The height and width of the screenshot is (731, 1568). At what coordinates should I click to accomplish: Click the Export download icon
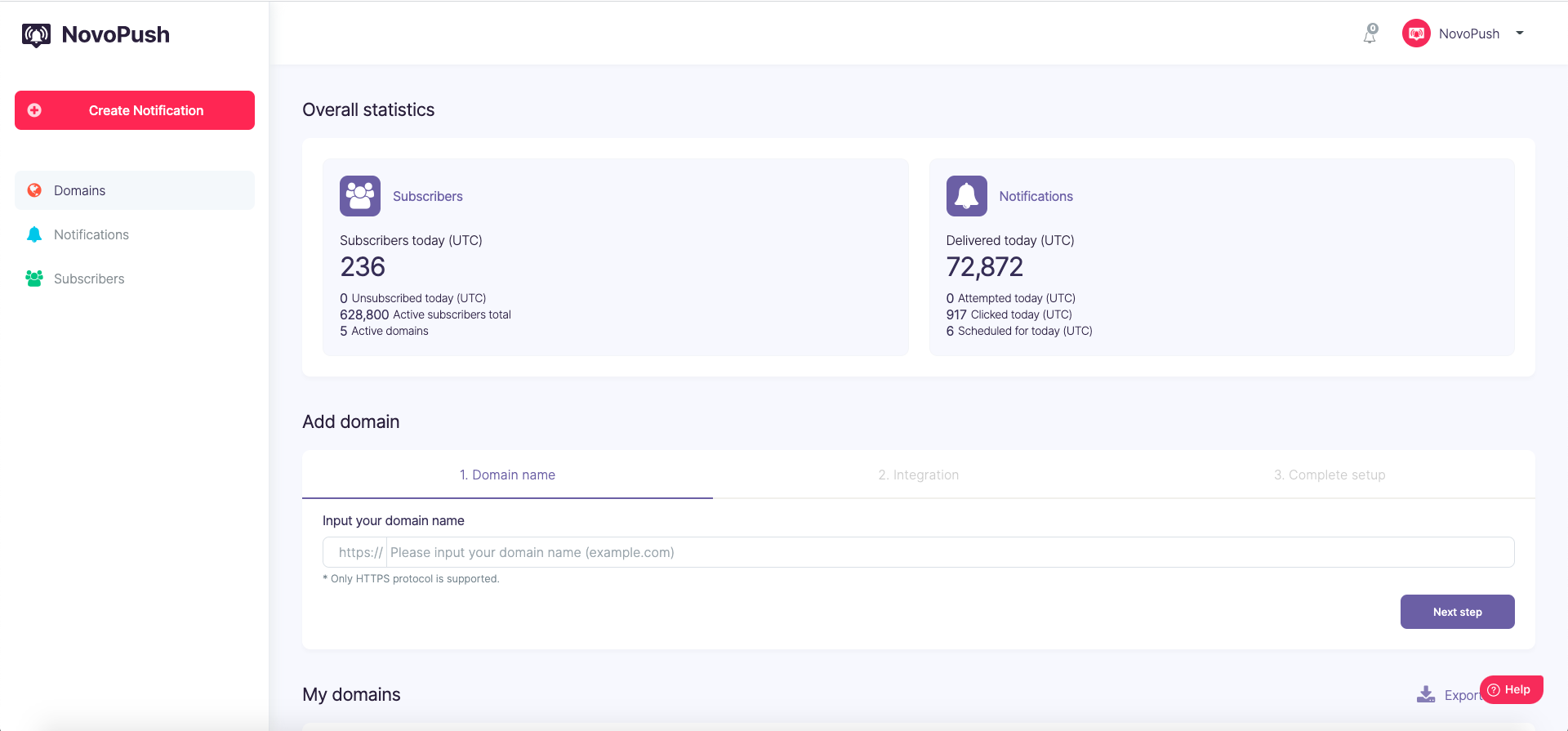click(x=1426, y=694)
